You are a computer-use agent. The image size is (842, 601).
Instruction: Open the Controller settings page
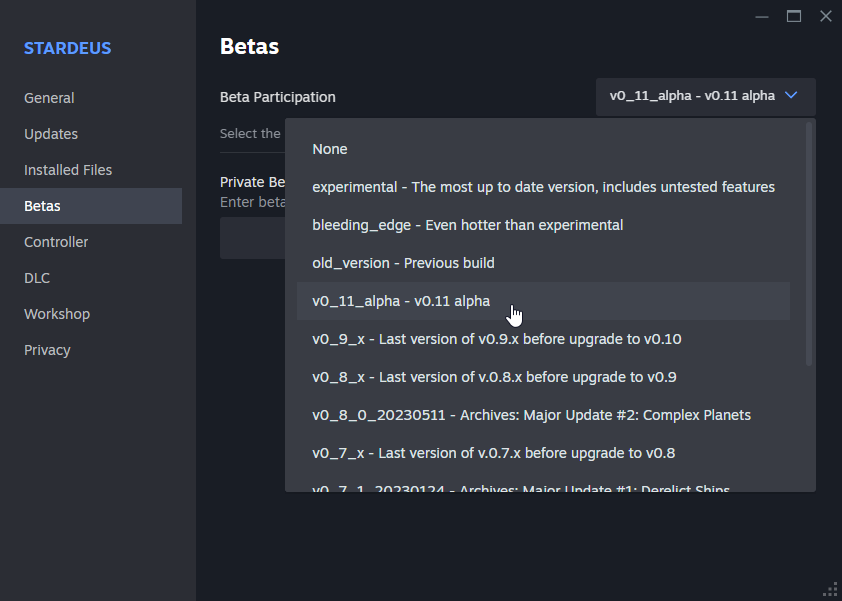point(56,242)
